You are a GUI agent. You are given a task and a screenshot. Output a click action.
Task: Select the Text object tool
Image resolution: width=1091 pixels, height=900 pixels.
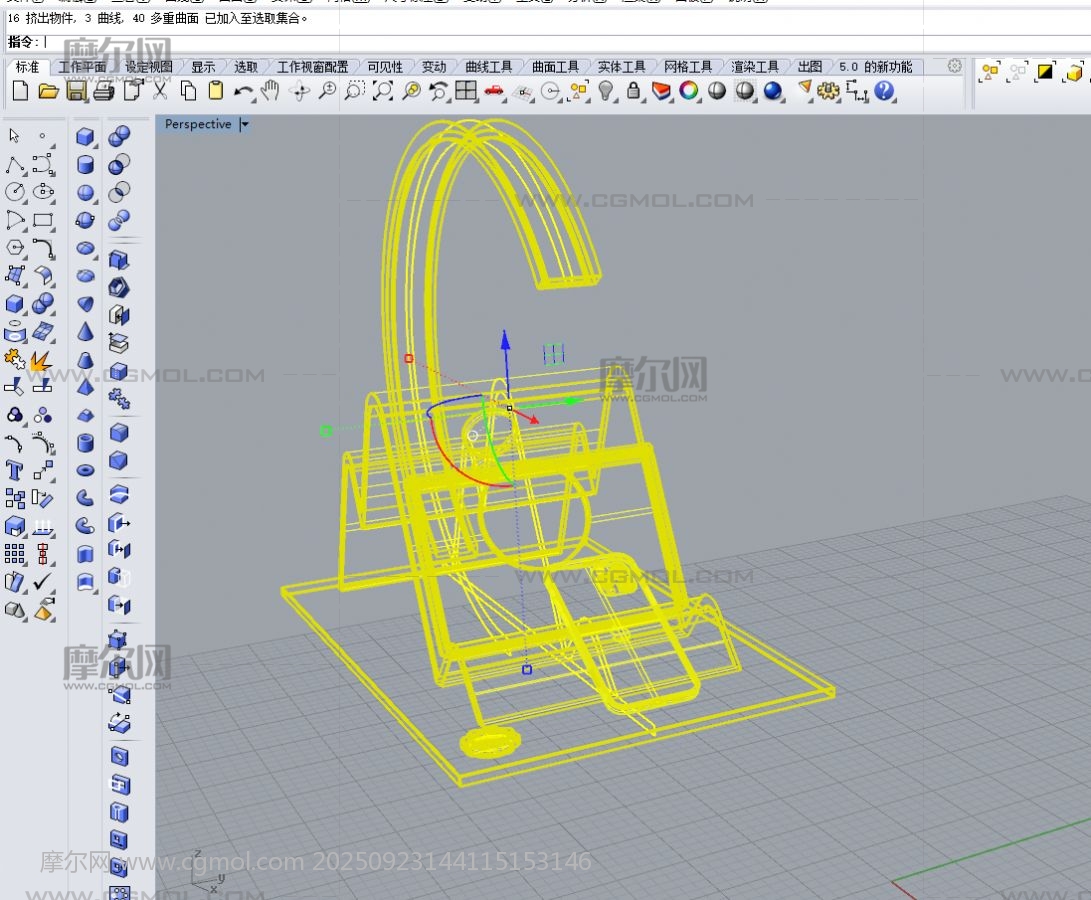14,470
